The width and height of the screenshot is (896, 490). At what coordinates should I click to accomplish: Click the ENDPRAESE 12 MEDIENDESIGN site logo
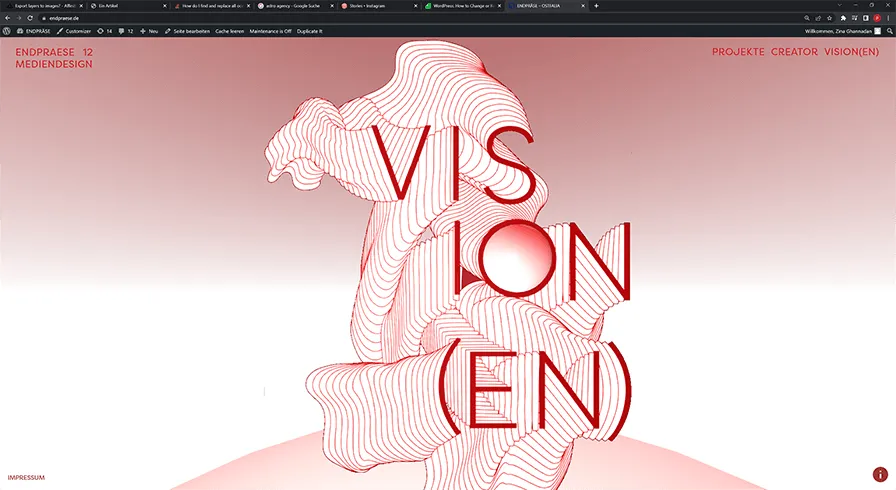click(54, 57)
